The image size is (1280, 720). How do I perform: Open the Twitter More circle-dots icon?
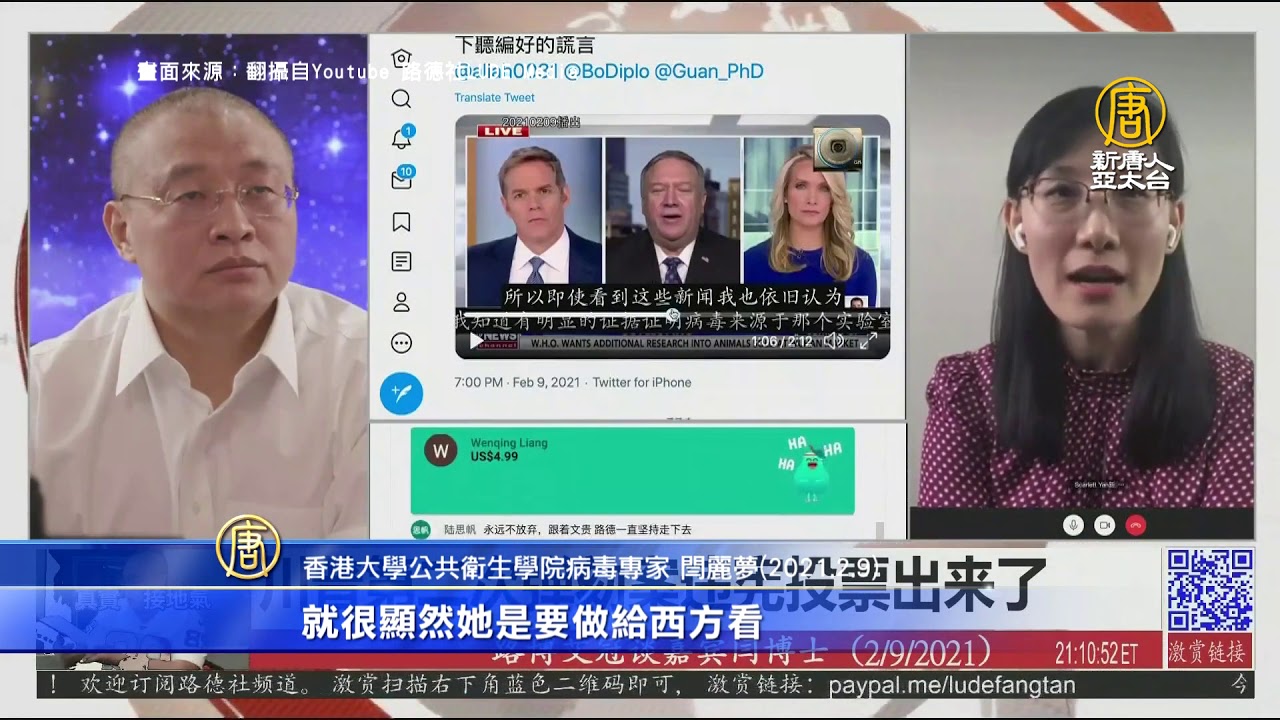pyautogui.click(x=401, y=343)
